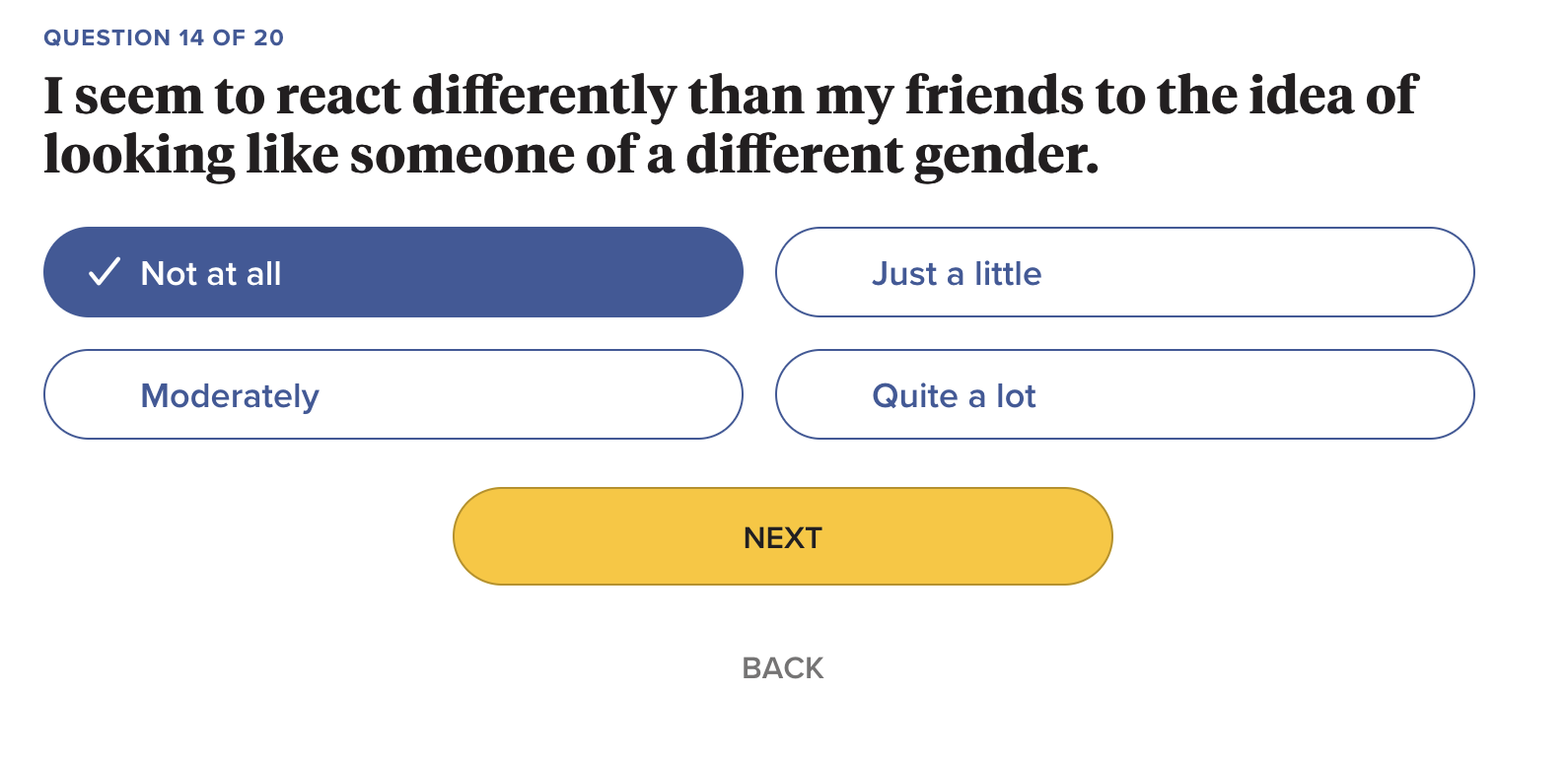Viewport: 1568px width, 763px height.
Task: Choose the "Just a little" option
Action: tap(1124, 272)
